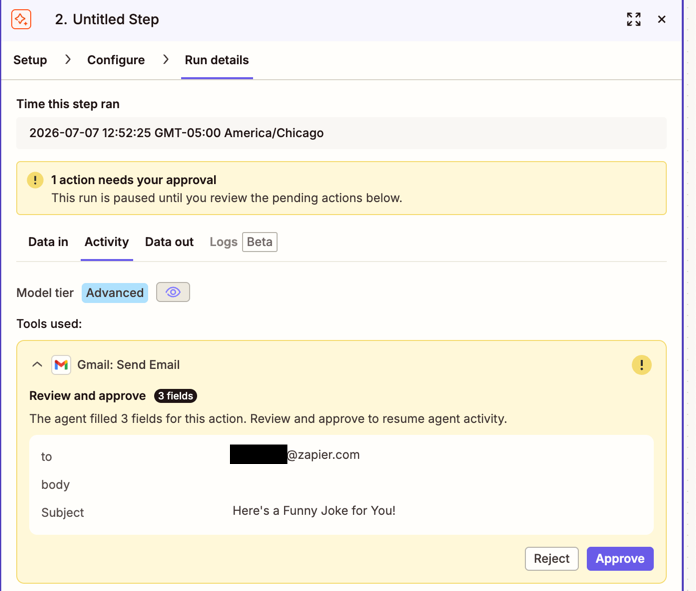Click the Gmail logo icon
The image size is (696, 591).
tap(61, 365)
